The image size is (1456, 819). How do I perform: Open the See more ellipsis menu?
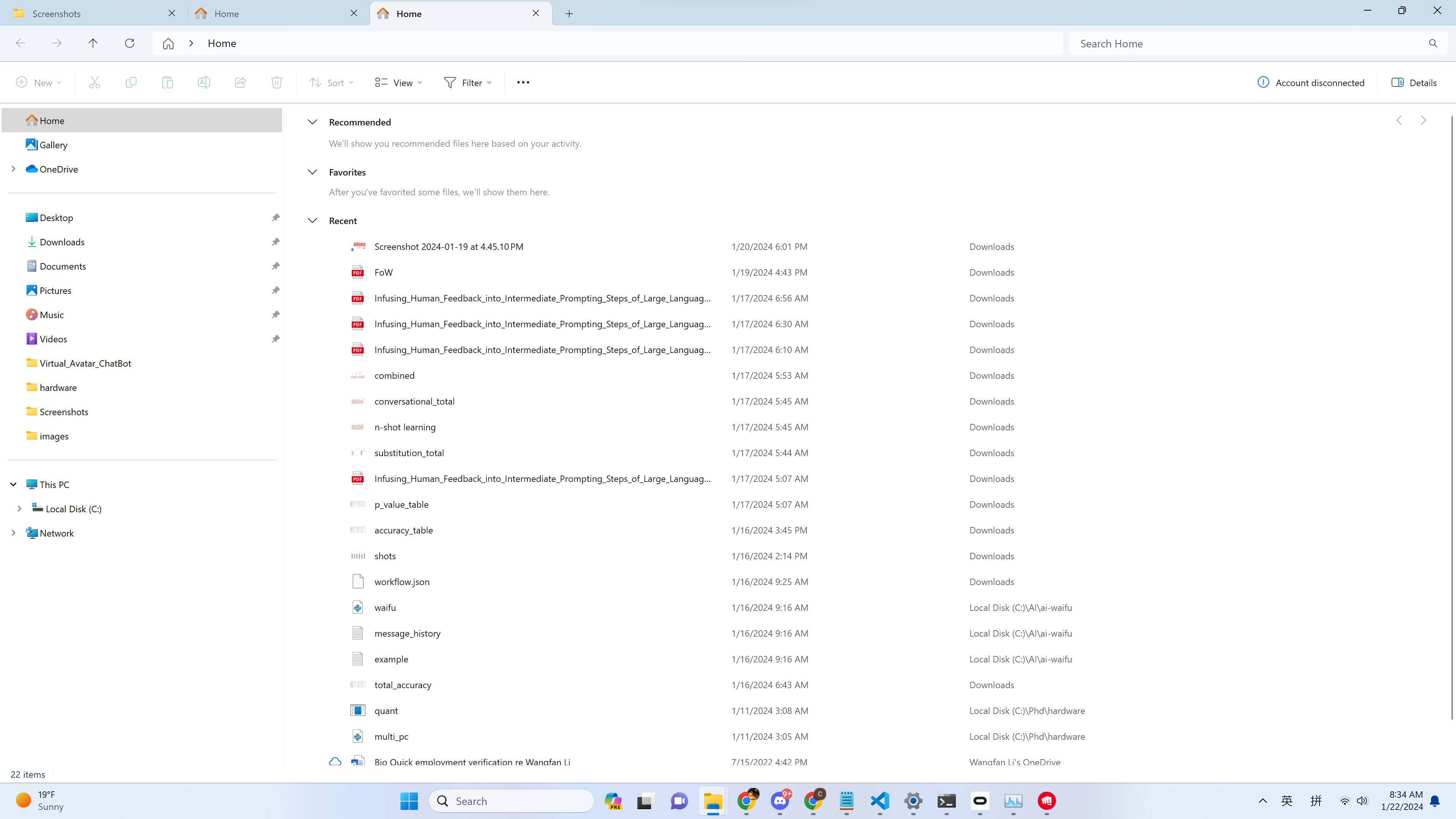pyautogui.click(x=523, y=83)
